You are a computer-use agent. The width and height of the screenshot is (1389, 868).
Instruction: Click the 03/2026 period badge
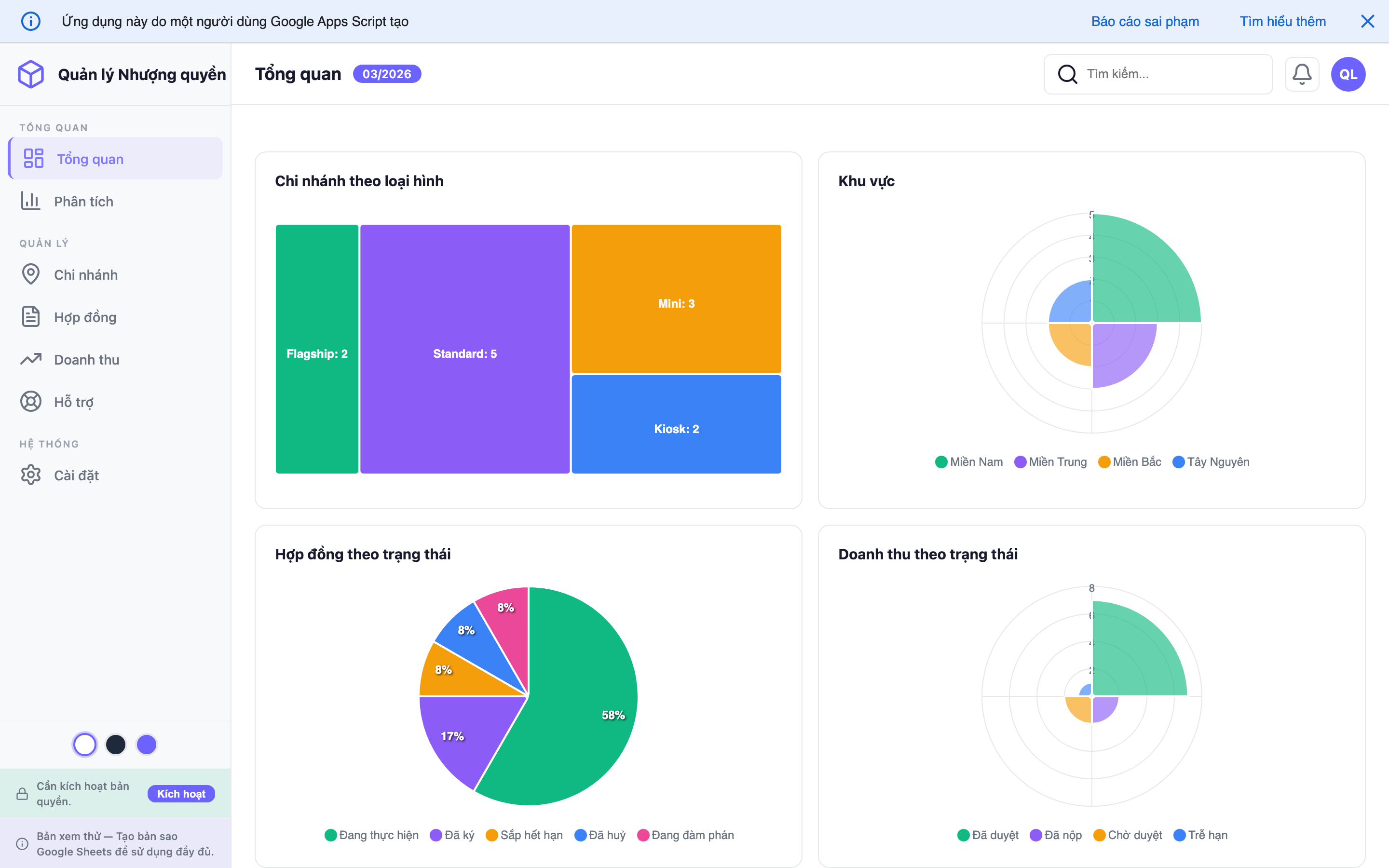386,74
